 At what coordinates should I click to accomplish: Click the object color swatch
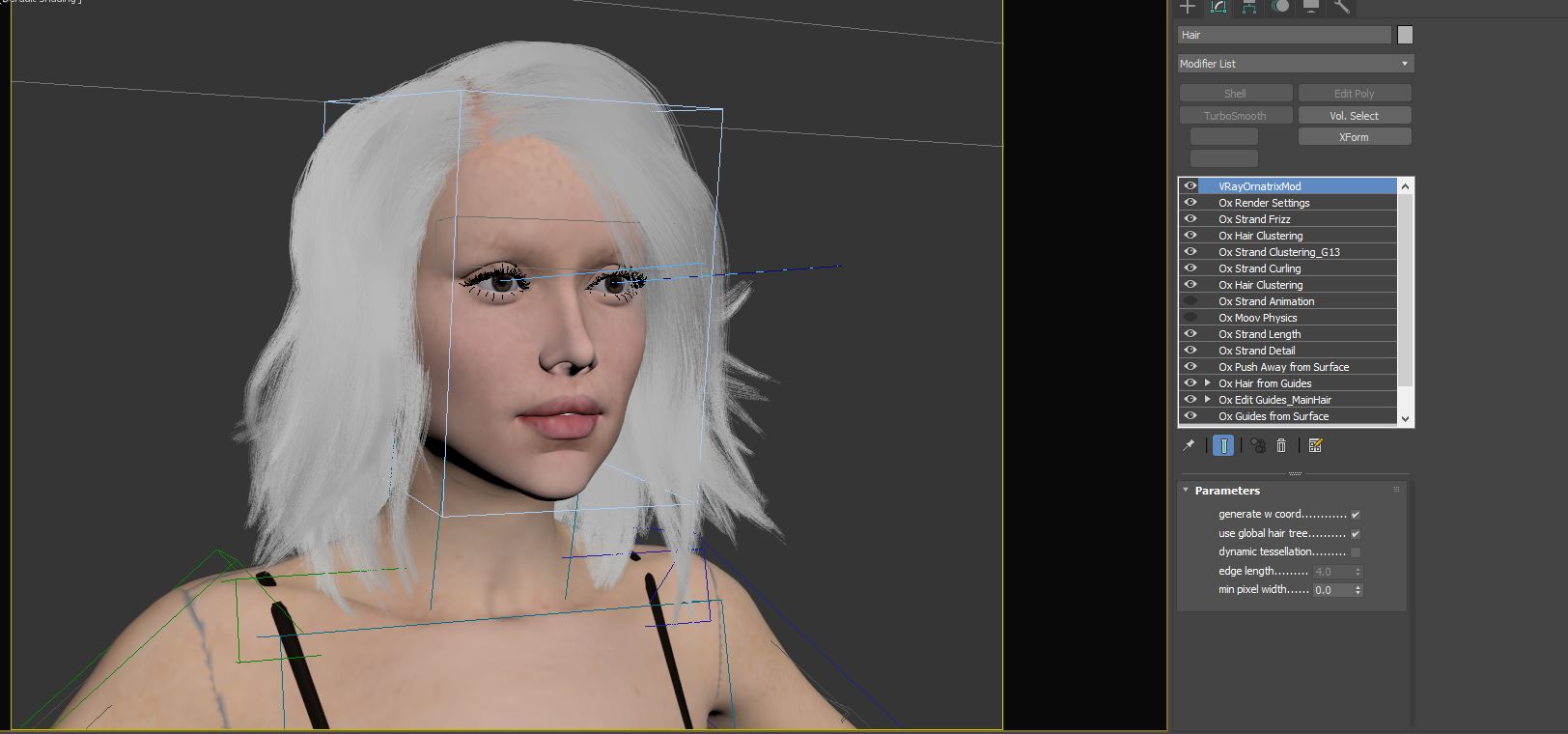(1405, 35)
